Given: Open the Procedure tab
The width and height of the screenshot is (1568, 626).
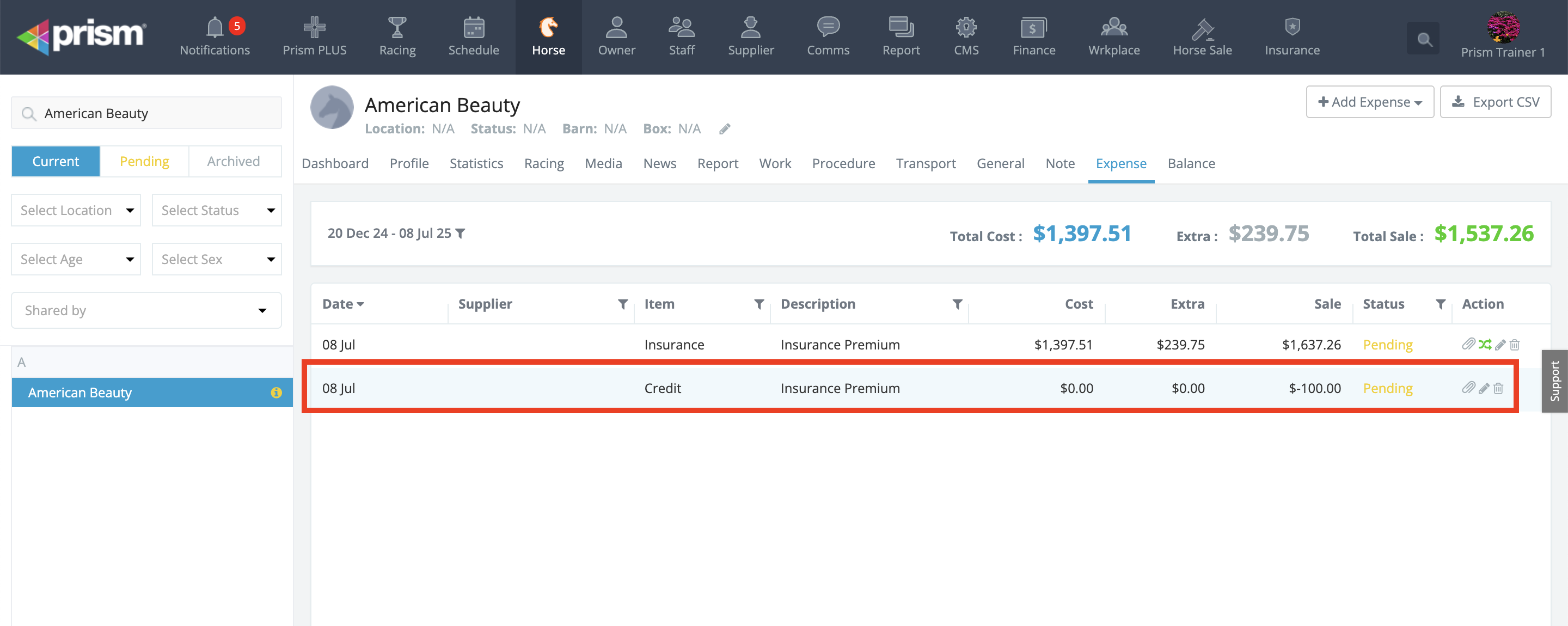Looking at the screenshot, I should pos(843,164).
